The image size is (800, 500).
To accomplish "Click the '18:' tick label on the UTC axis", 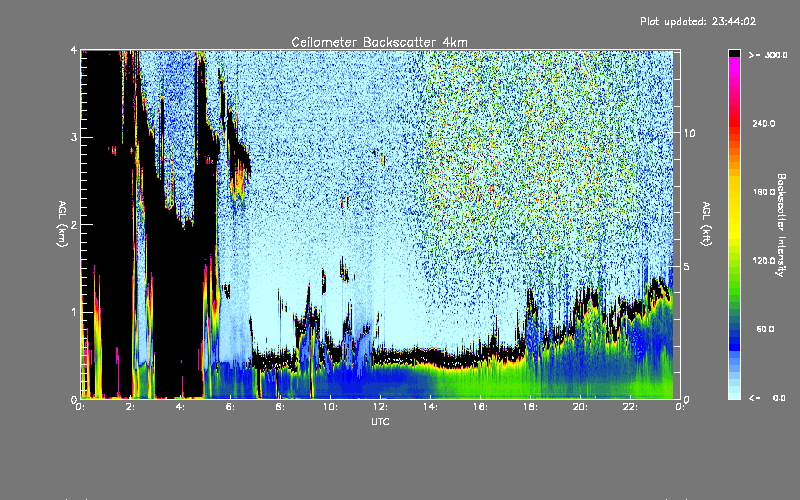I will pos(530,407).
